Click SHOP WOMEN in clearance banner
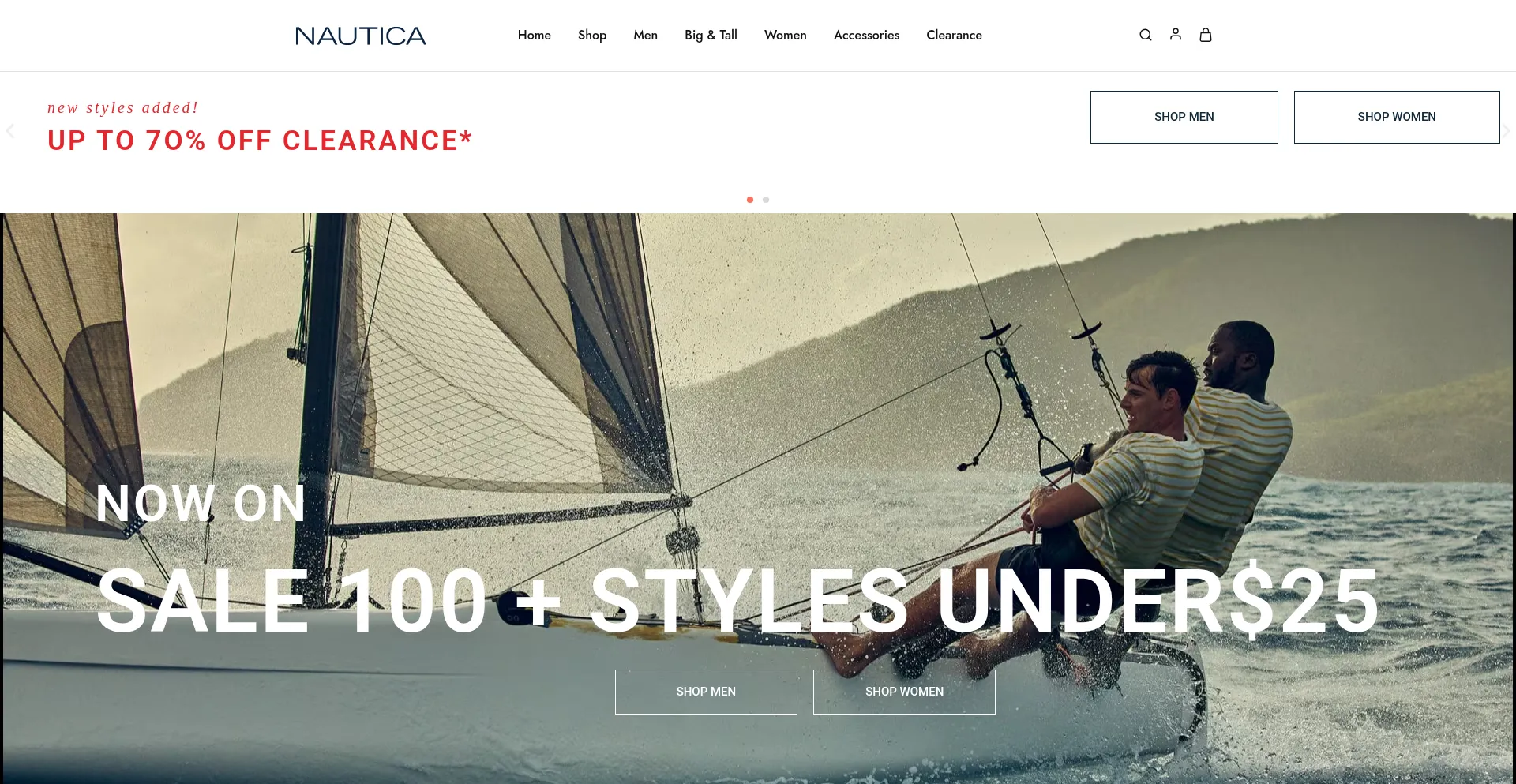This screenshot has height=784, width=1516. click(x=1397, y=117)
